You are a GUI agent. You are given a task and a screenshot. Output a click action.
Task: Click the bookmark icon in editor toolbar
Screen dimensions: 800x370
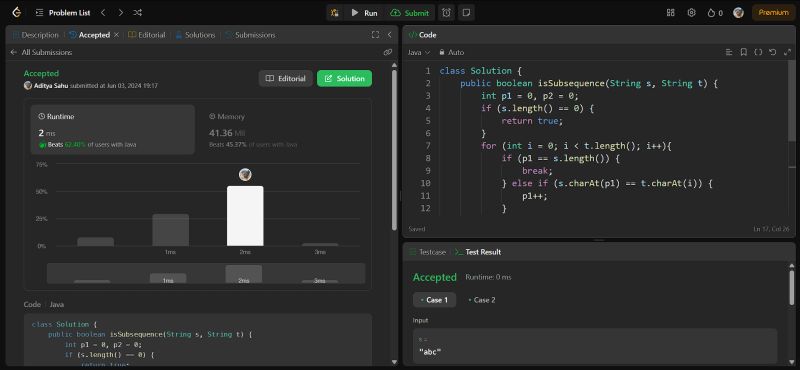pos(743,52)
